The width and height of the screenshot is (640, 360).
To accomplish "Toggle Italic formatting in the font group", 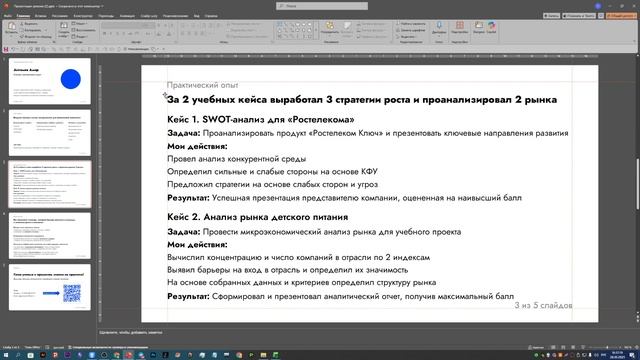I will [111, 33].
